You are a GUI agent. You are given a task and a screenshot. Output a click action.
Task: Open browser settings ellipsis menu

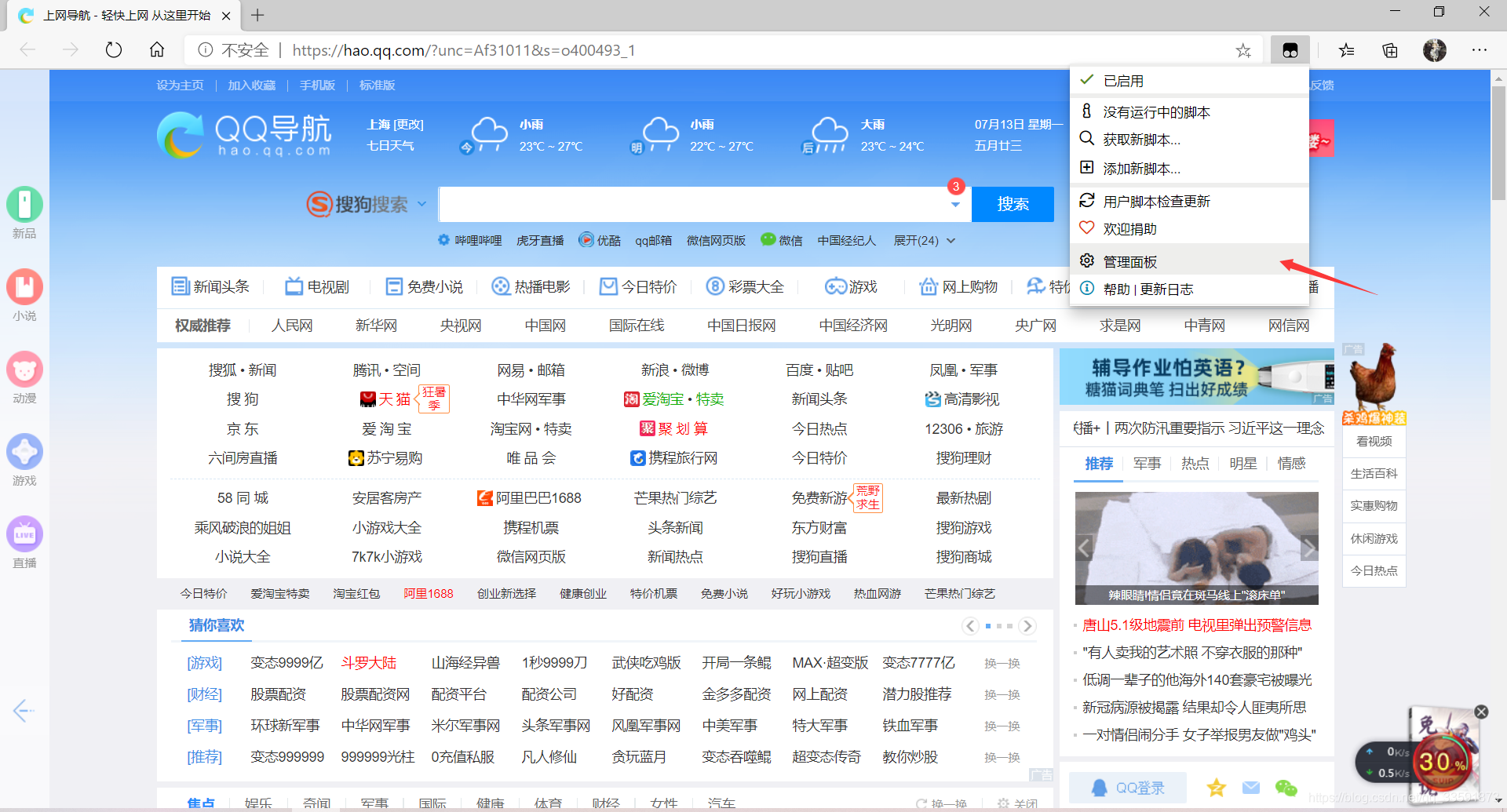pos(1480,50)
